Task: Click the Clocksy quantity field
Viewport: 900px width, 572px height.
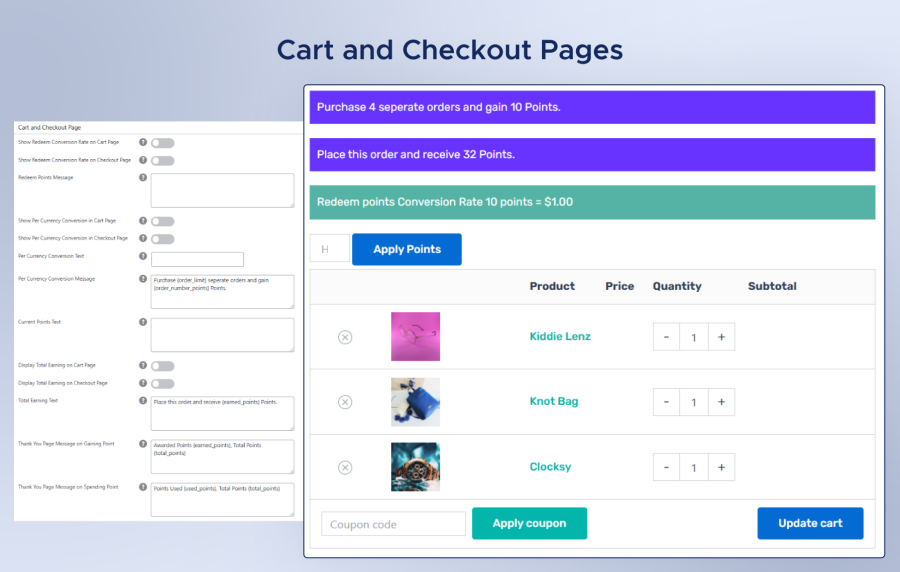Action: [x=694, y=467]
